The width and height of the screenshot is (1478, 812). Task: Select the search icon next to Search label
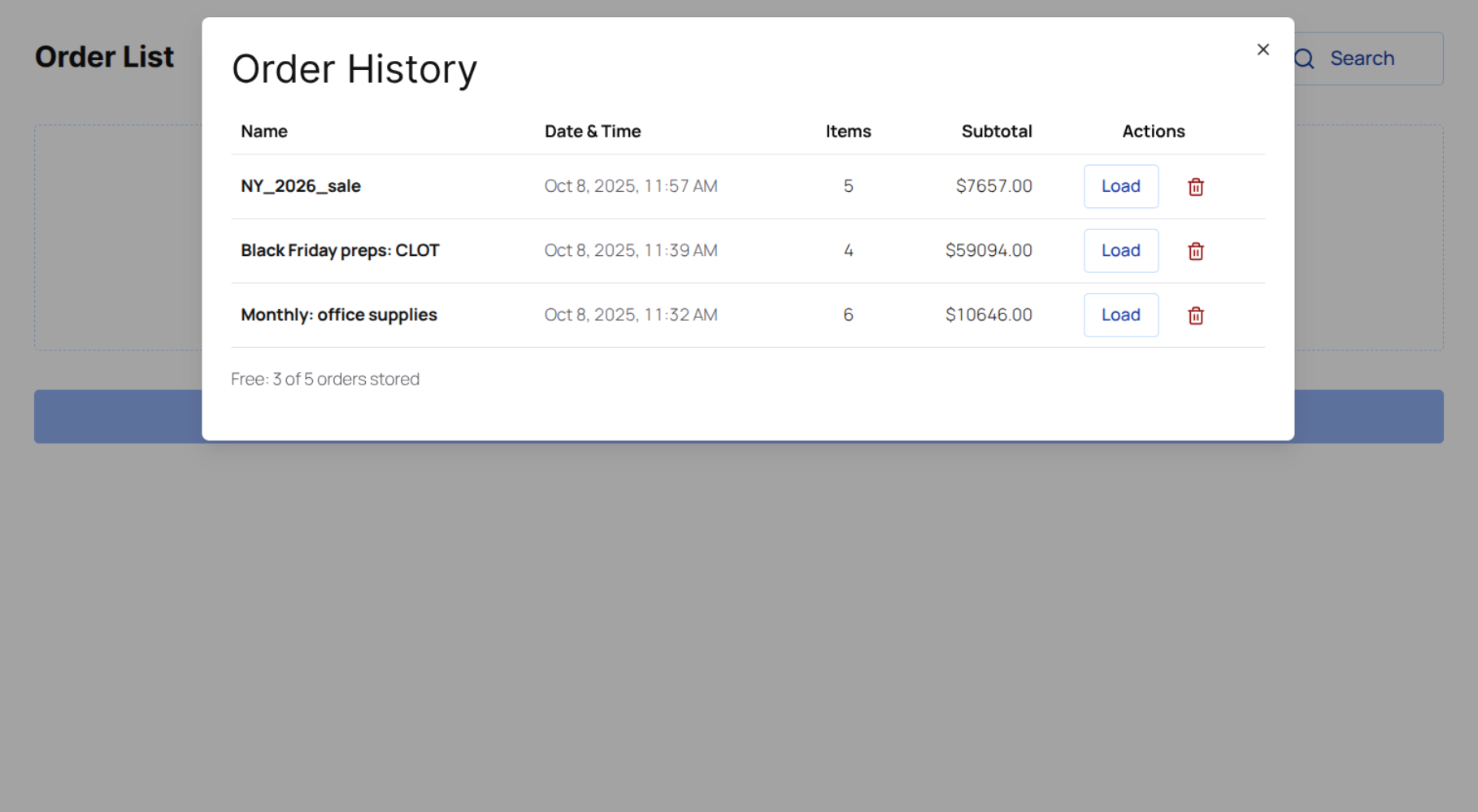point(1304,59)
